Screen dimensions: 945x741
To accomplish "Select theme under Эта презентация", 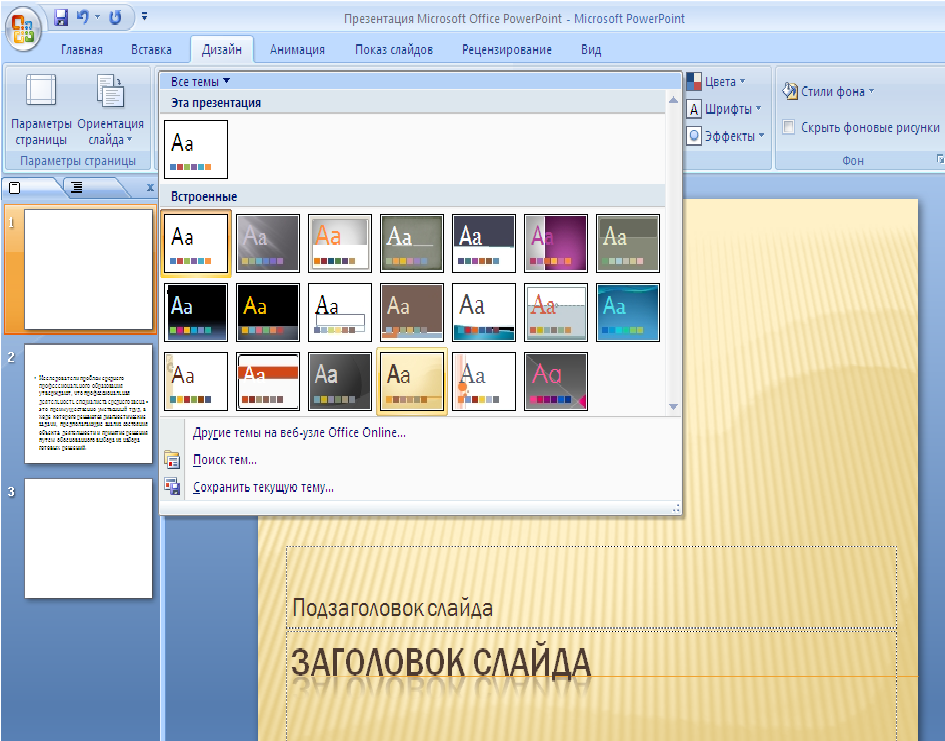I will tap(196, 149).
